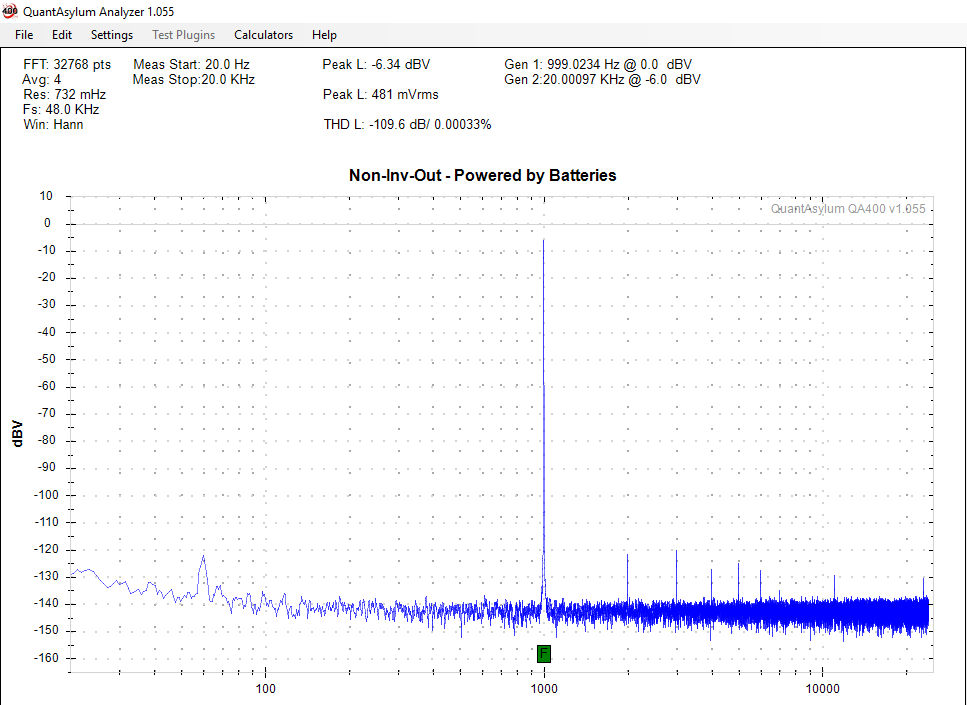
Task: Click the FFT: 32768 pts readout
Action: [x=67, y=64]
